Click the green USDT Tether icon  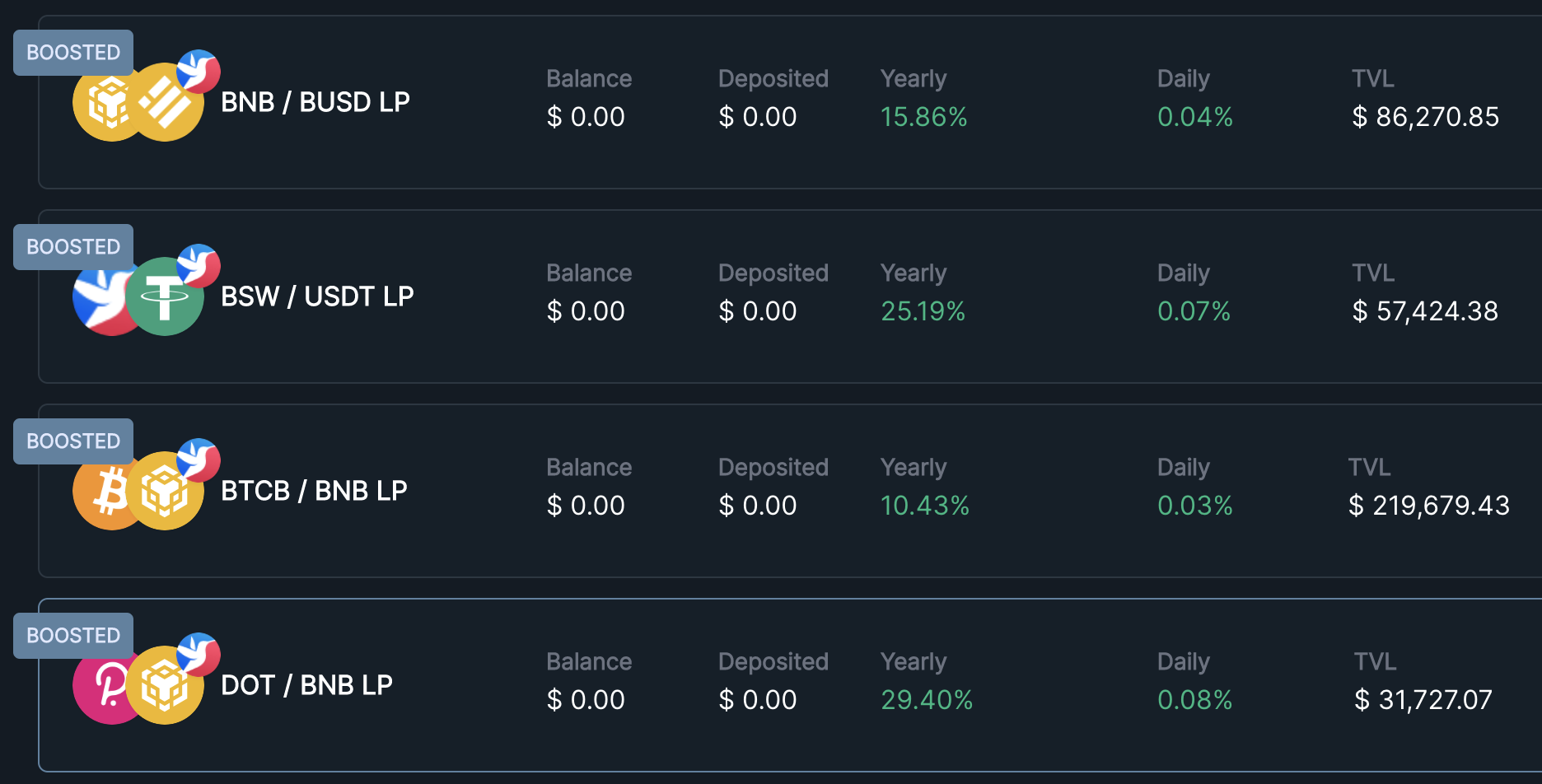click(165, 296)
